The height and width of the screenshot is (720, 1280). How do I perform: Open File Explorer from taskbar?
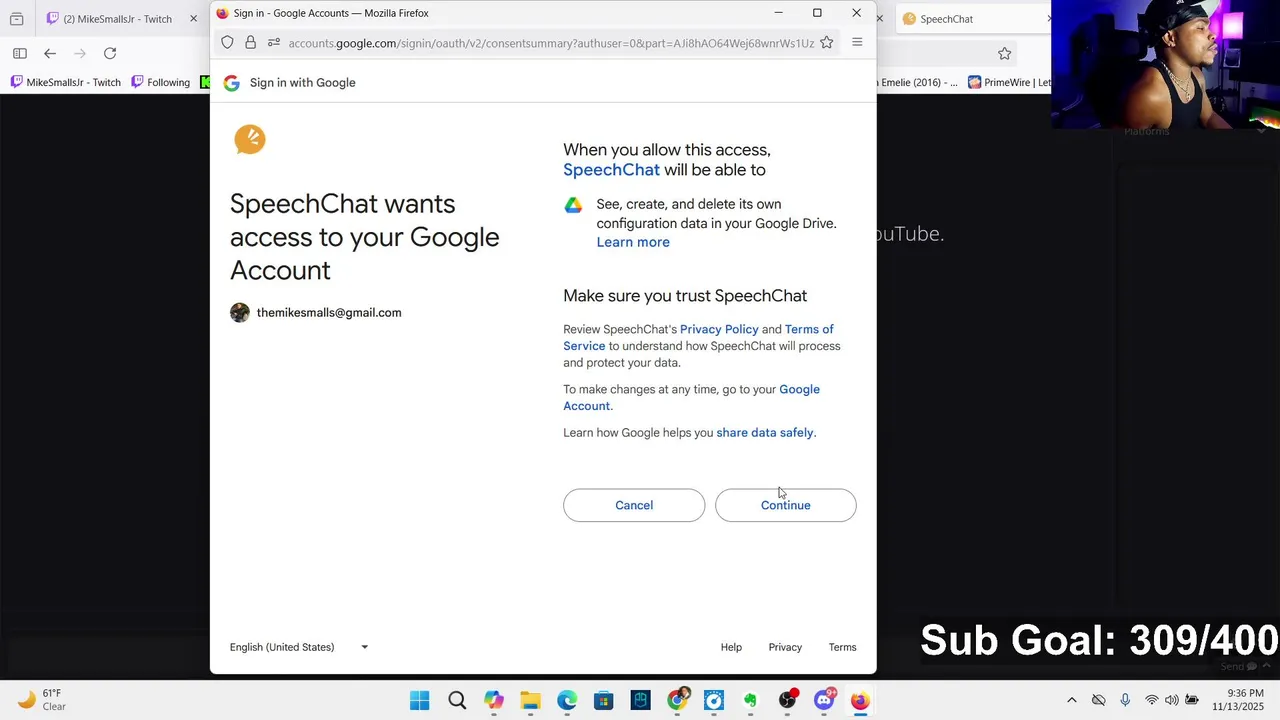coord(530,701)
